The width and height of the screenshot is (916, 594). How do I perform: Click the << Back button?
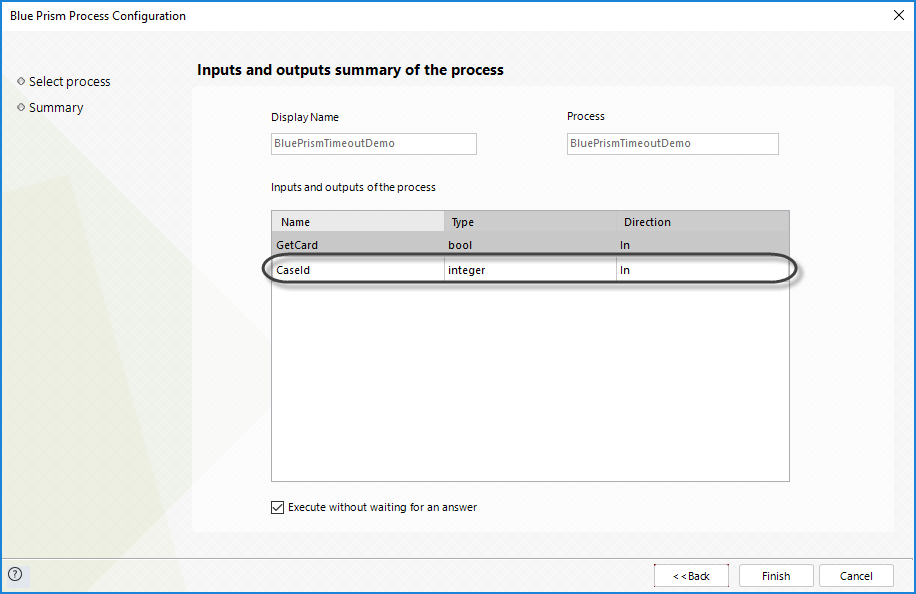tap(691, 576)
